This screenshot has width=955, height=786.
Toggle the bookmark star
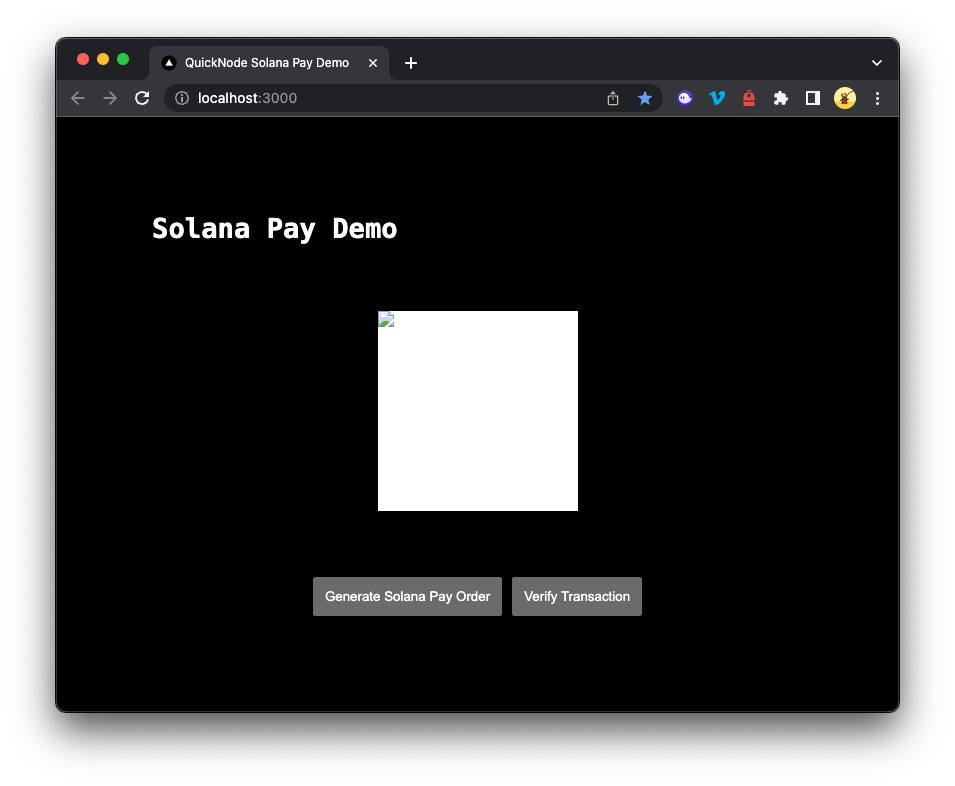(x=644, y=98)
